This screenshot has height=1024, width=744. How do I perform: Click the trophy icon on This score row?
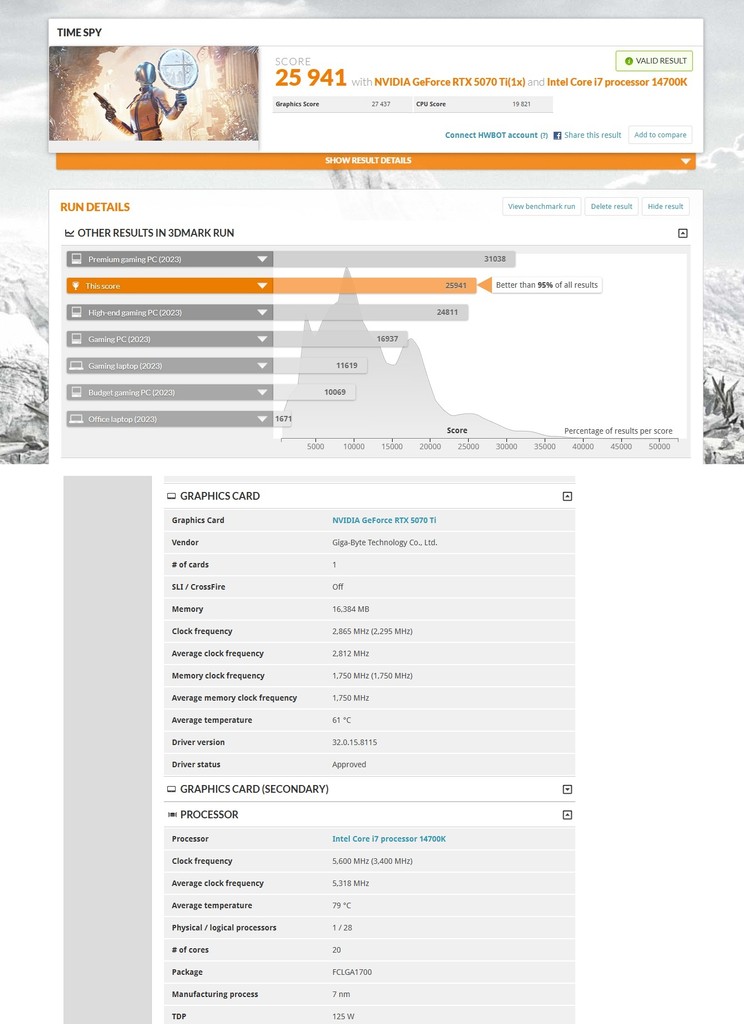(76, 286)
